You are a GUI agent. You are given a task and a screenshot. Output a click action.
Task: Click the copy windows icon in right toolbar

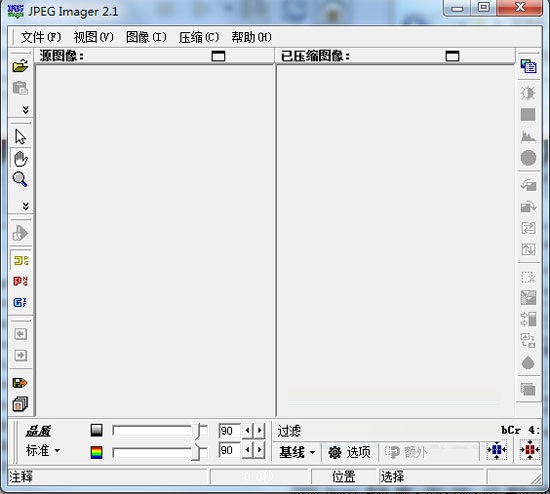coord(528,66)
